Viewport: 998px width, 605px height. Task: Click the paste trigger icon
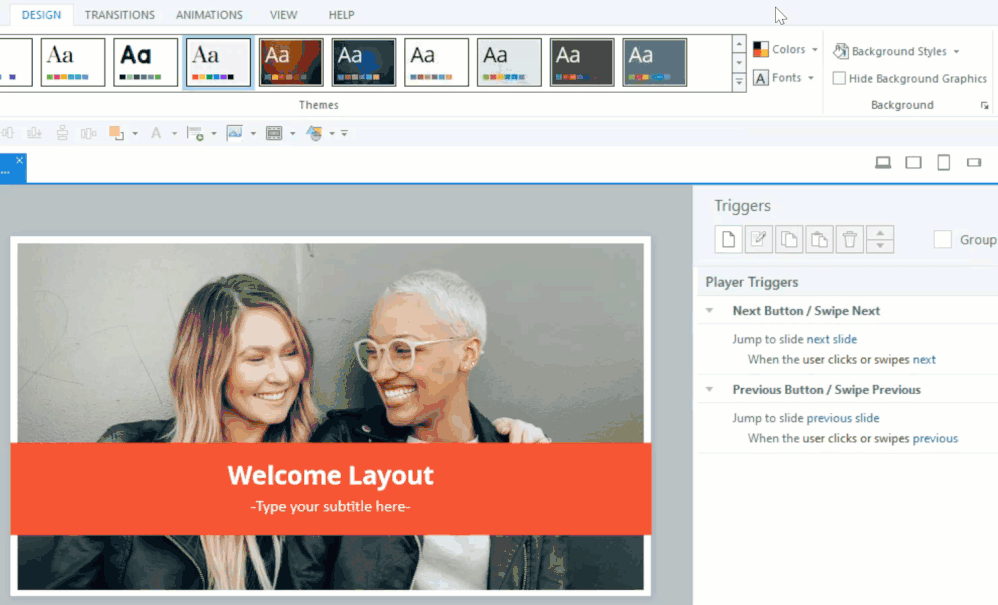click(819, 239)
